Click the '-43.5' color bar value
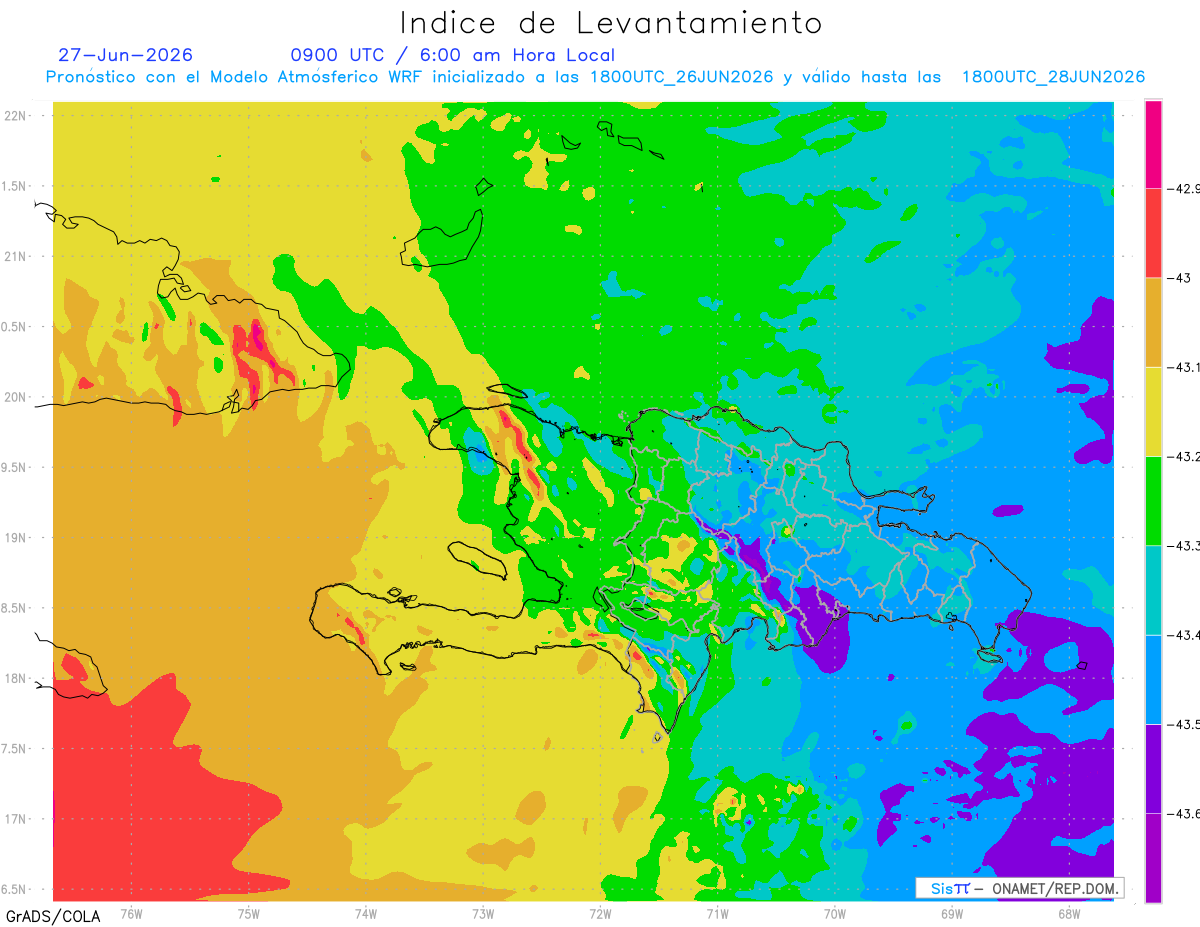This screenshot has width=1200, height=927. click(x=1185, y=724)
